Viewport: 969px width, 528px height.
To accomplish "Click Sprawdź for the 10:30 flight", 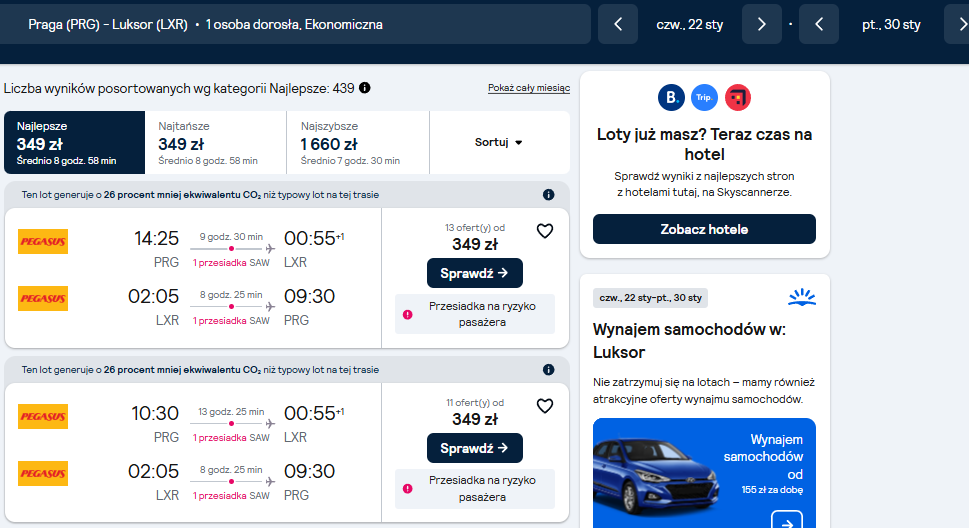I will coord(475,448).
